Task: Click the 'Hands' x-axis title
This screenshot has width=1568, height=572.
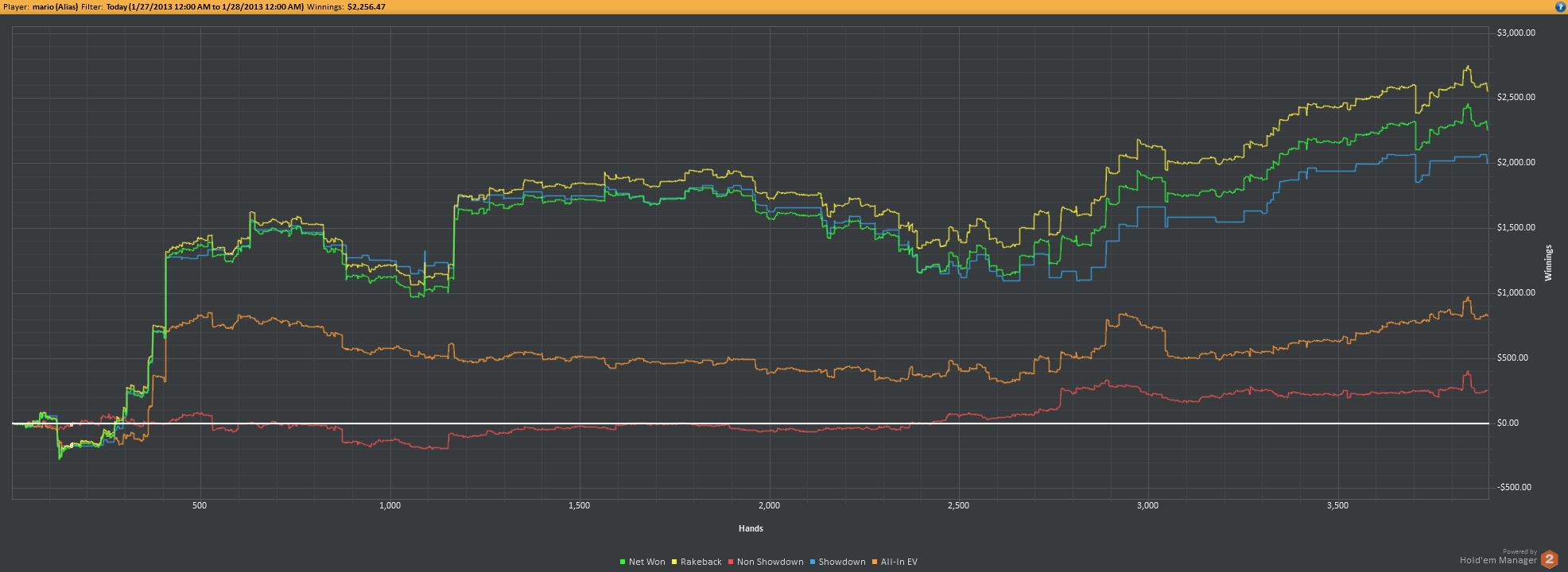Action: [751, 528]
